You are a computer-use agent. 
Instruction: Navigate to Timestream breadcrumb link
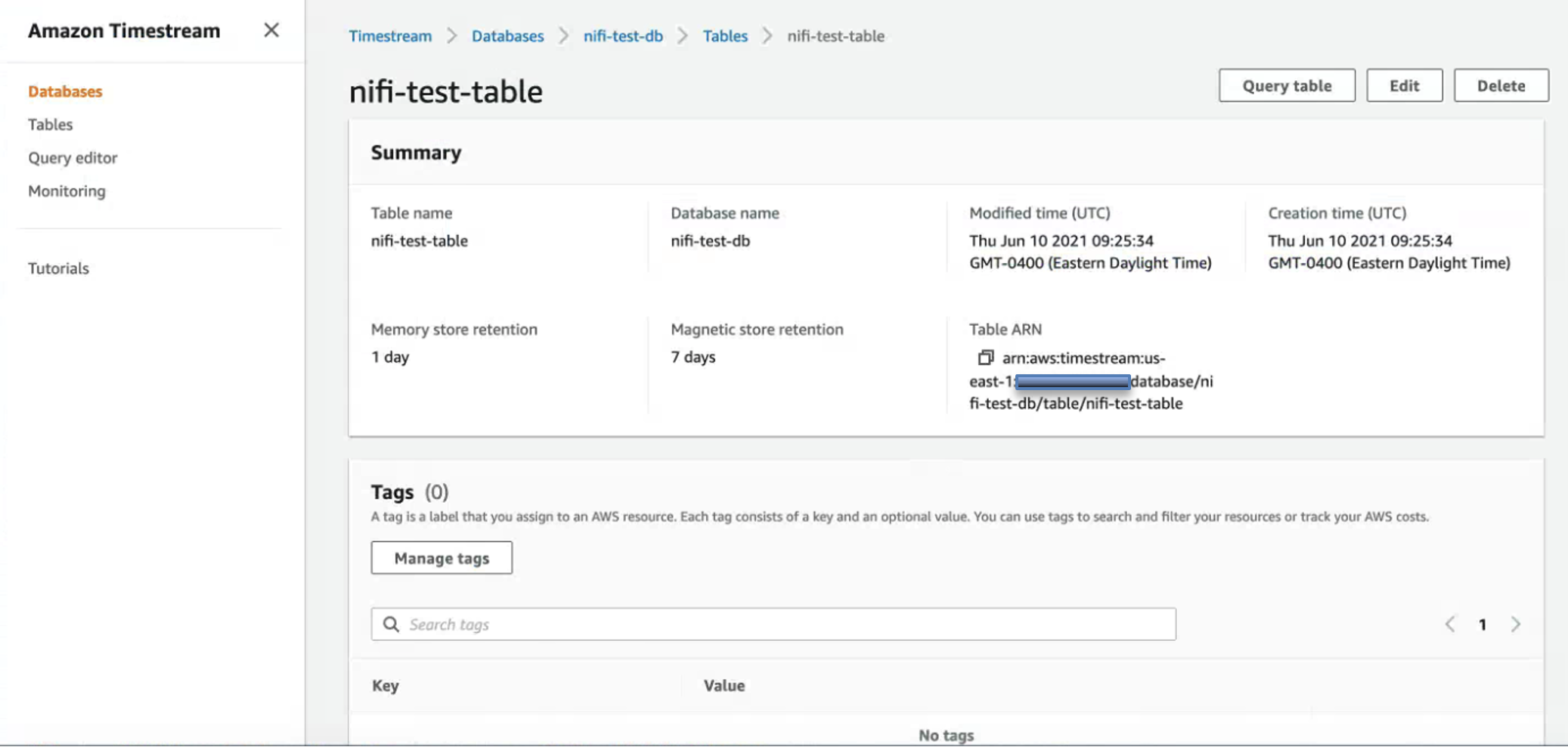point(390,36)
